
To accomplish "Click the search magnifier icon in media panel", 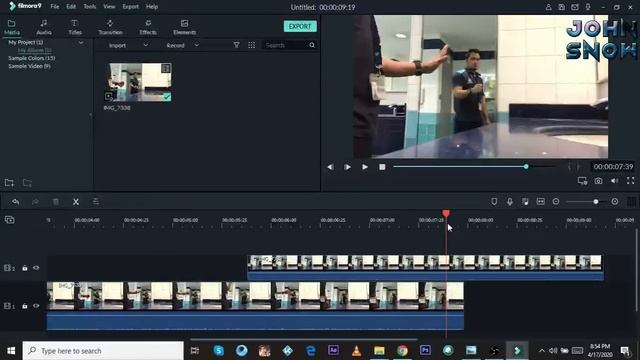I will coord(312,45).
